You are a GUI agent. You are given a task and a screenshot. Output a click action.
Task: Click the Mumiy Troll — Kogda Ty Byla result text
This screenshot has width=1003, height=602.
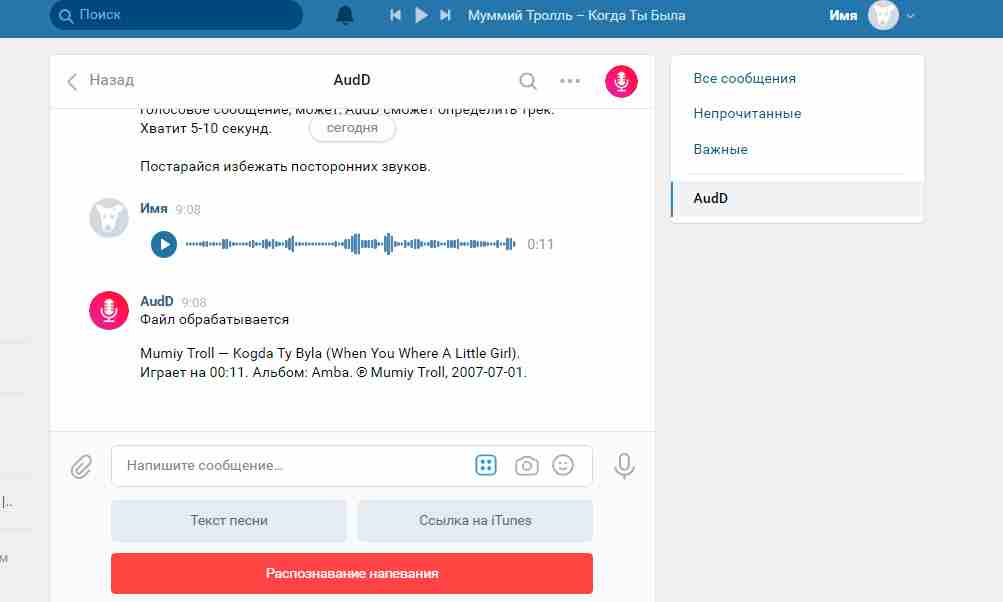click(x=330, y=353)
